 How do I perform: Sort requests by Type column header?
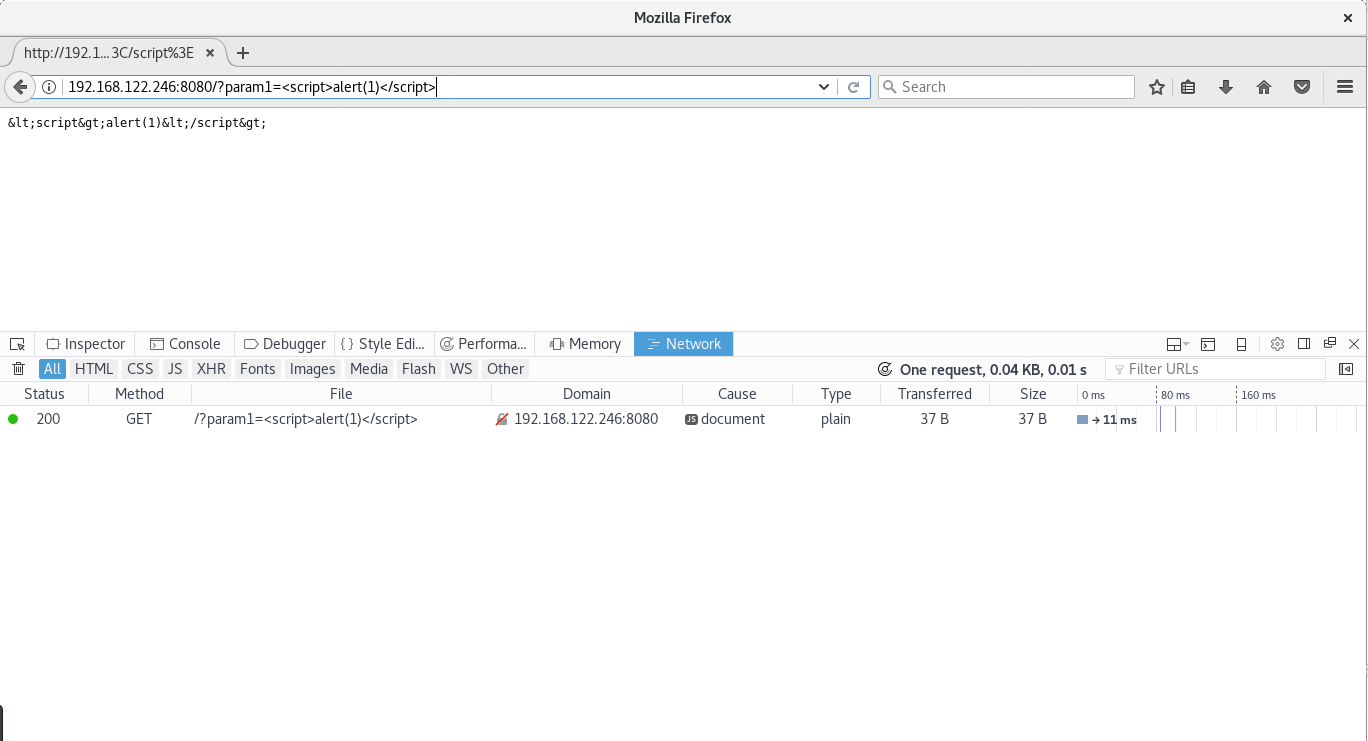click(x=836, y=394)
